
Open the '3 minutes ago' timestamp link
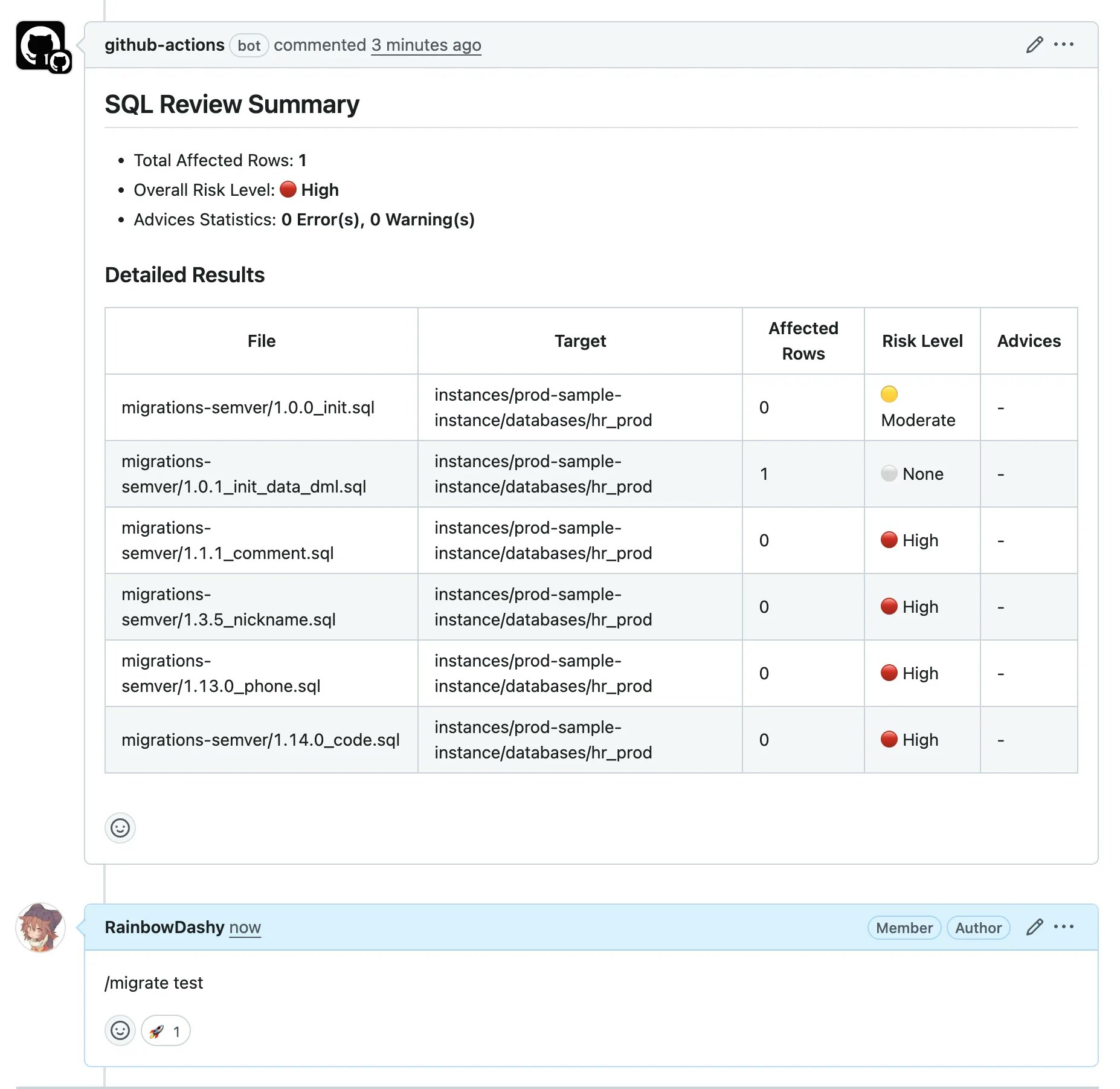426,45
